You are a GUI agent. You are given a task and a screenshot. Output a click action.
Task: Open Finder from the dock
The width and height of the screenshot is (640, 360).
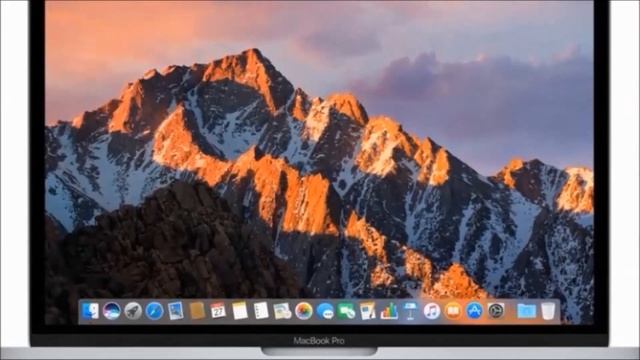click(x=90, y=311)
